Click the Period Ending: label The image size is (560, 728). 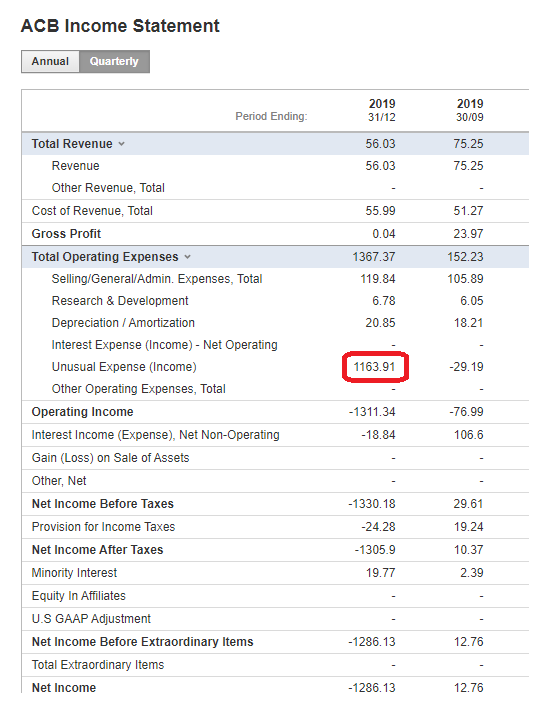[x=271, y=116]
